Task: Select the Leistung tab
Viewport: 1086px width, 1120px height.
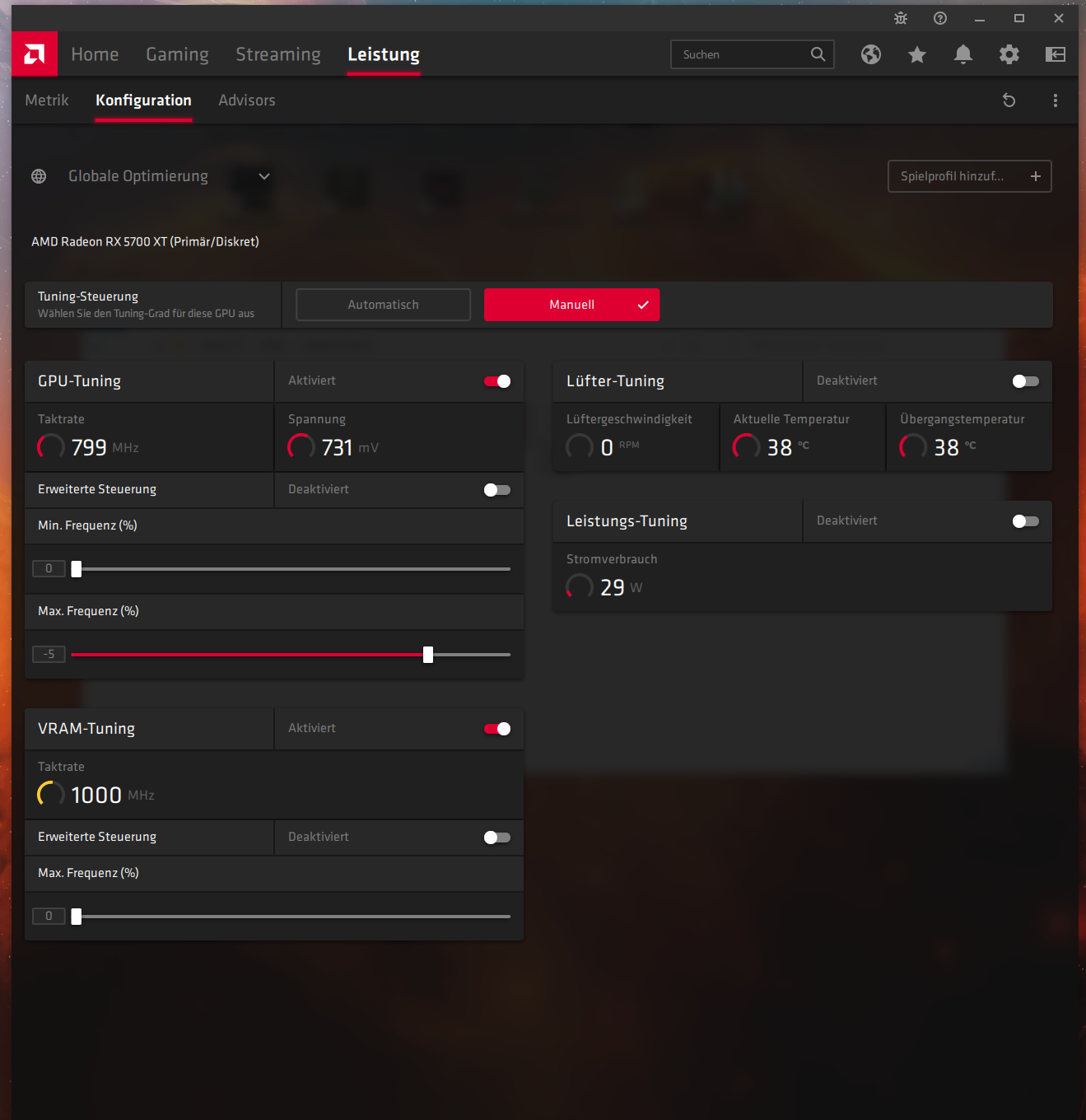Action: click(384, 54)
